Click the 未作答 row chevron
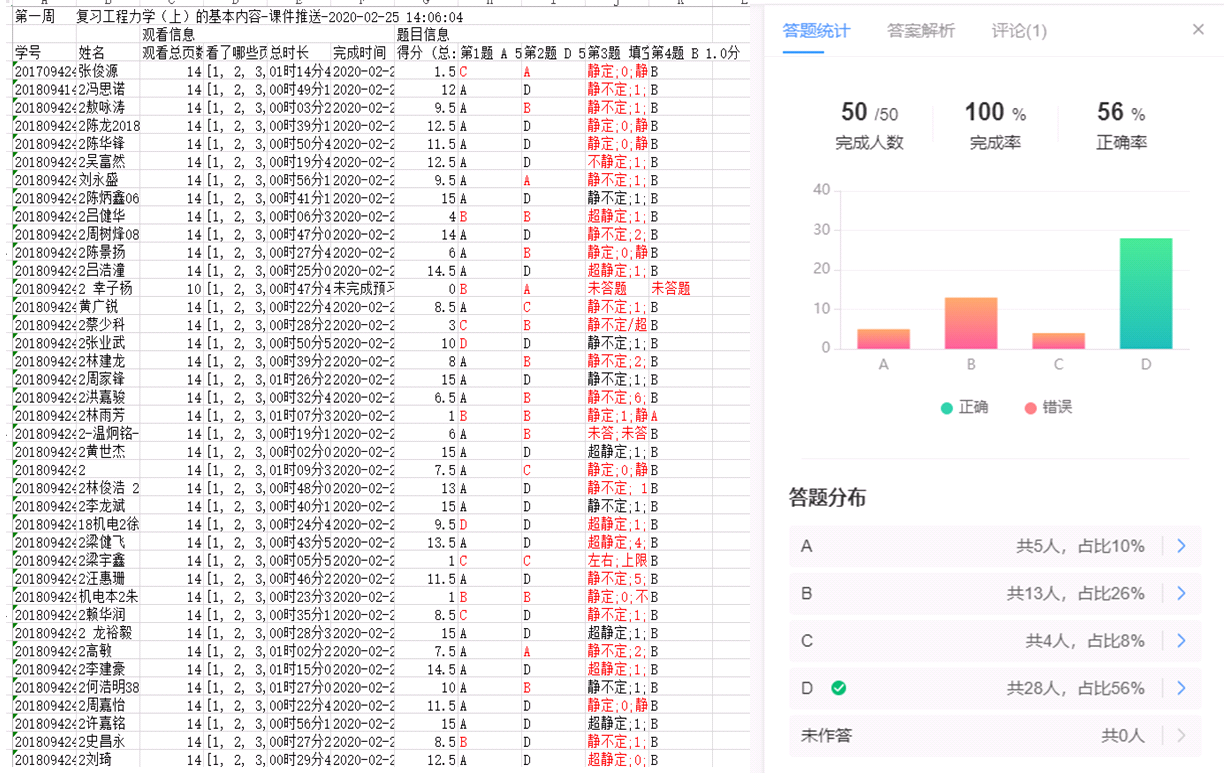Viewport: 1231px width, 773px height. pyautogui.click(x=1181, y=736)
